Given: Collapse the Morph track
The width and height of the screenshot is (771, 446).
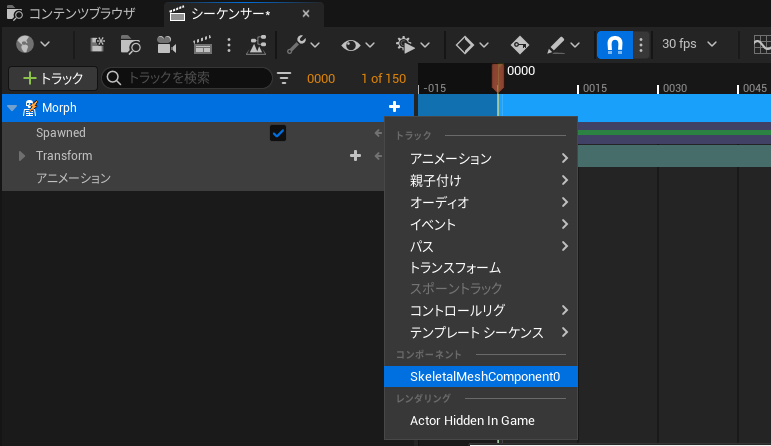Looking at the screenshot, I should pyautogui.click(x=12, y=108).
